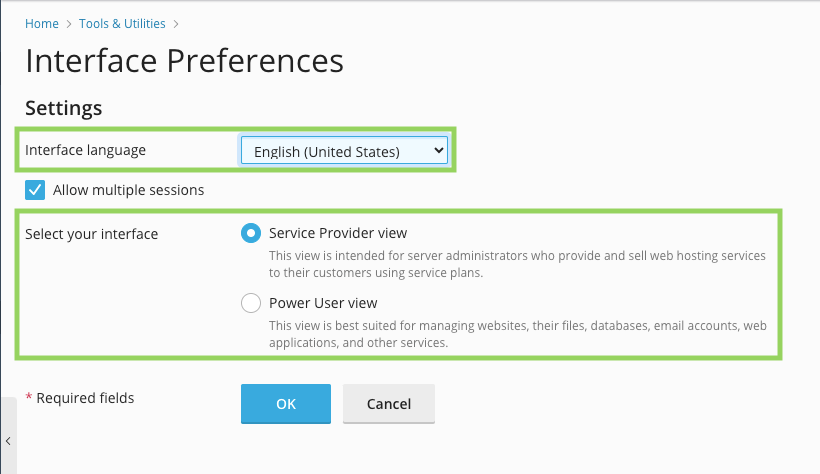820x474 pixels.
Task: Confirm the settings with the OK button
Action: tap(286, 403)
